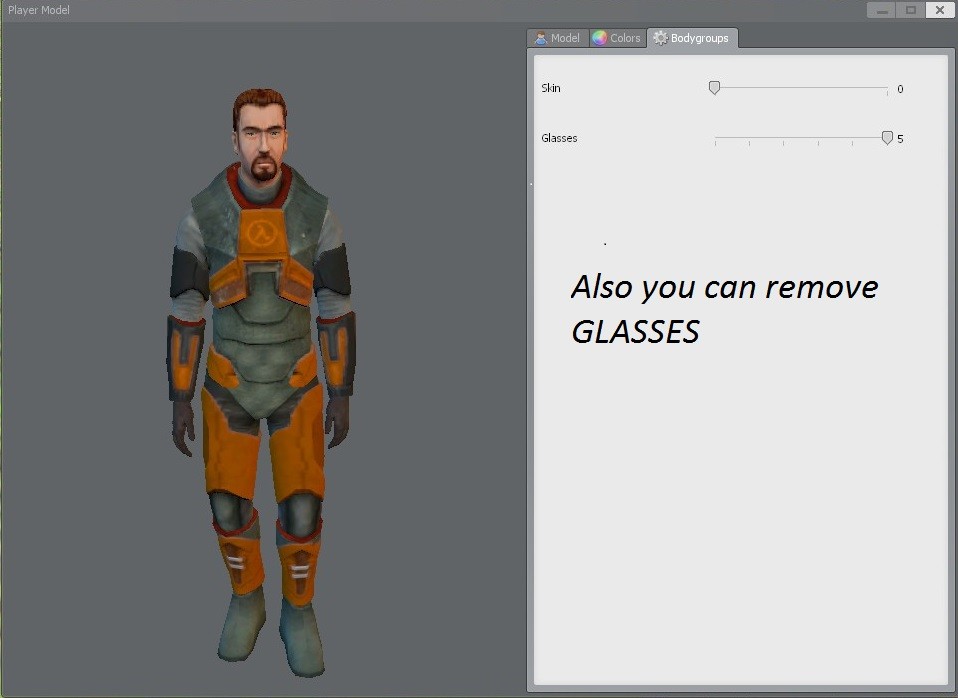Click the Player Model title bar text
The image size is (958, 698).
coord(38,9)
